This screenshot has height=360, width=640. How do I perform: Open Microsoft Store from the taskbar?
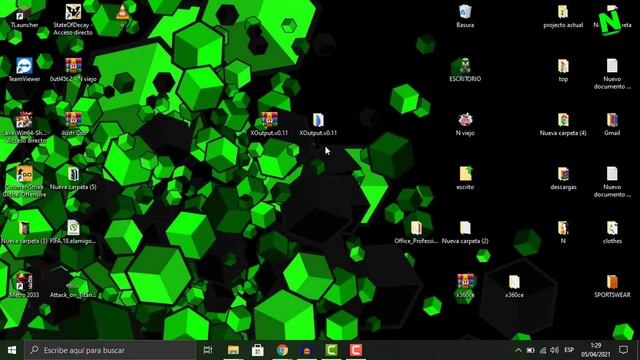[x=258, y=350]
